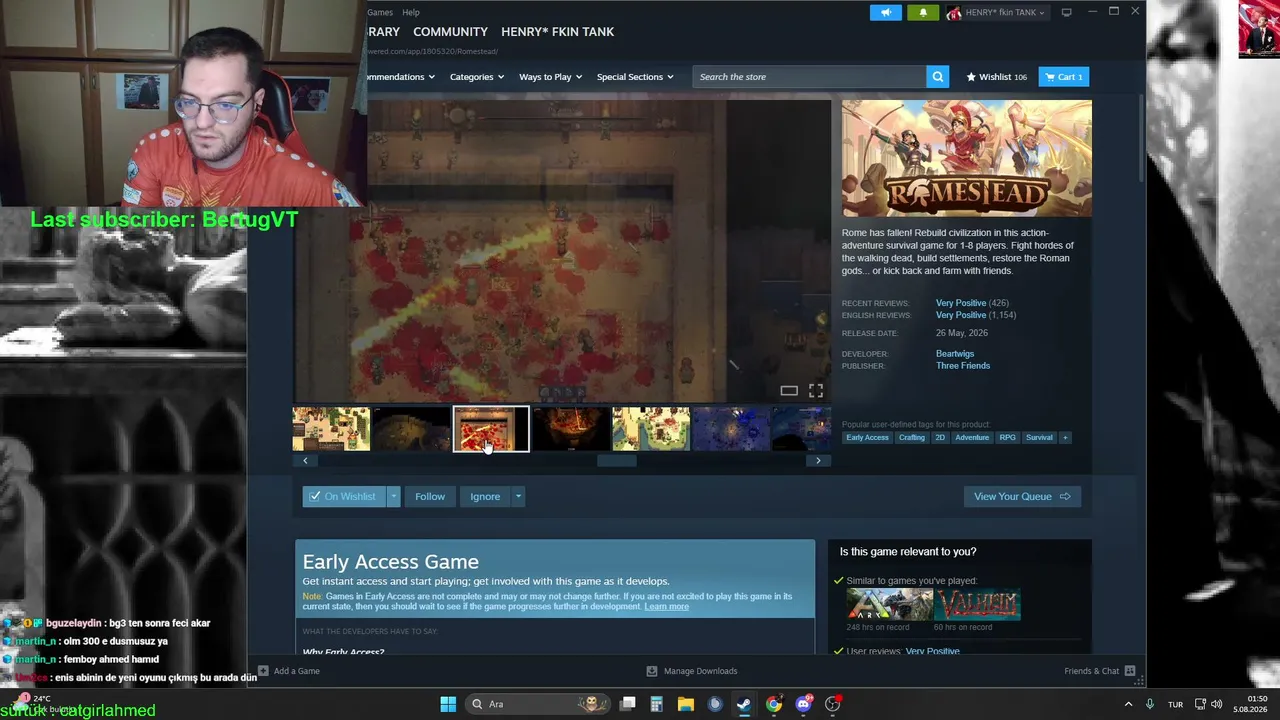Open the publisher Three Friends link
Screen dimensions: 1280x720
[x=963, y=366]
